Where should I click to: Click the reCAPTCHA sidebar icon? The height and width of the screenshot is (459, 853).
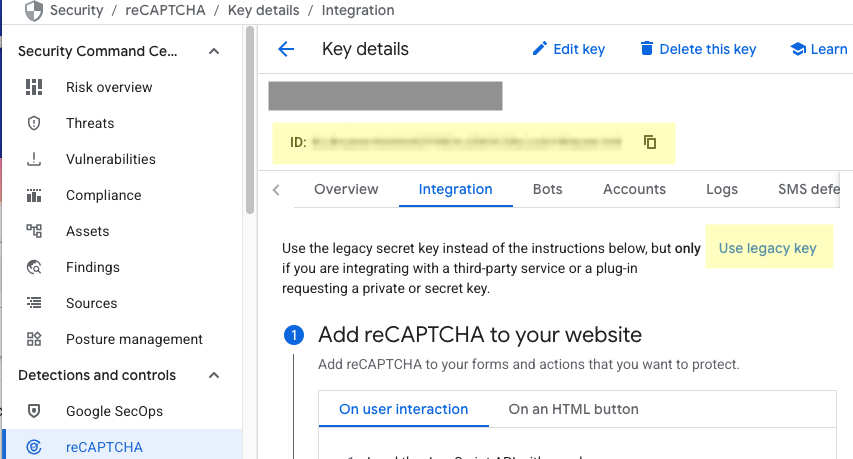click(x=34, y=447)
